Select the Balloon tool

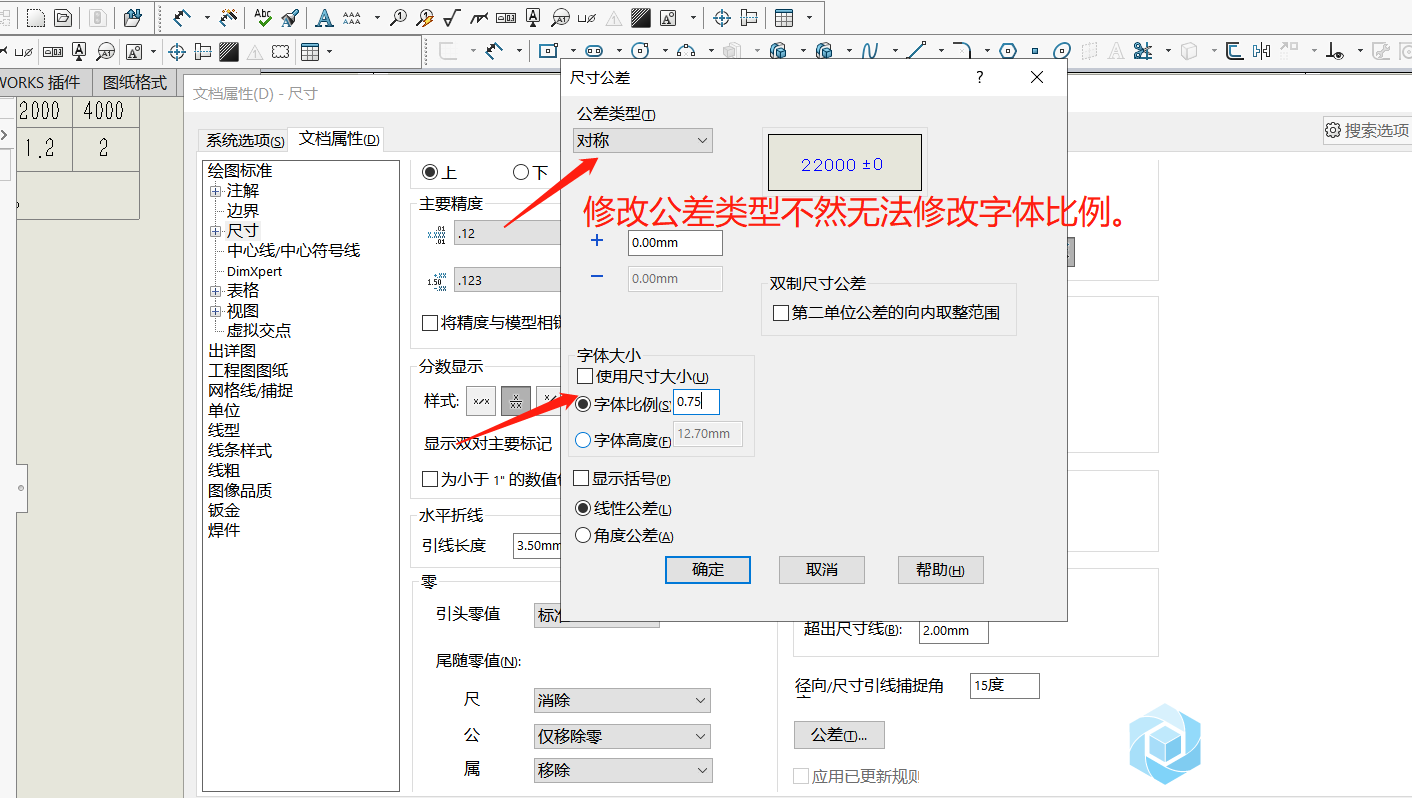pyautogui.click(x=399, y=18)
